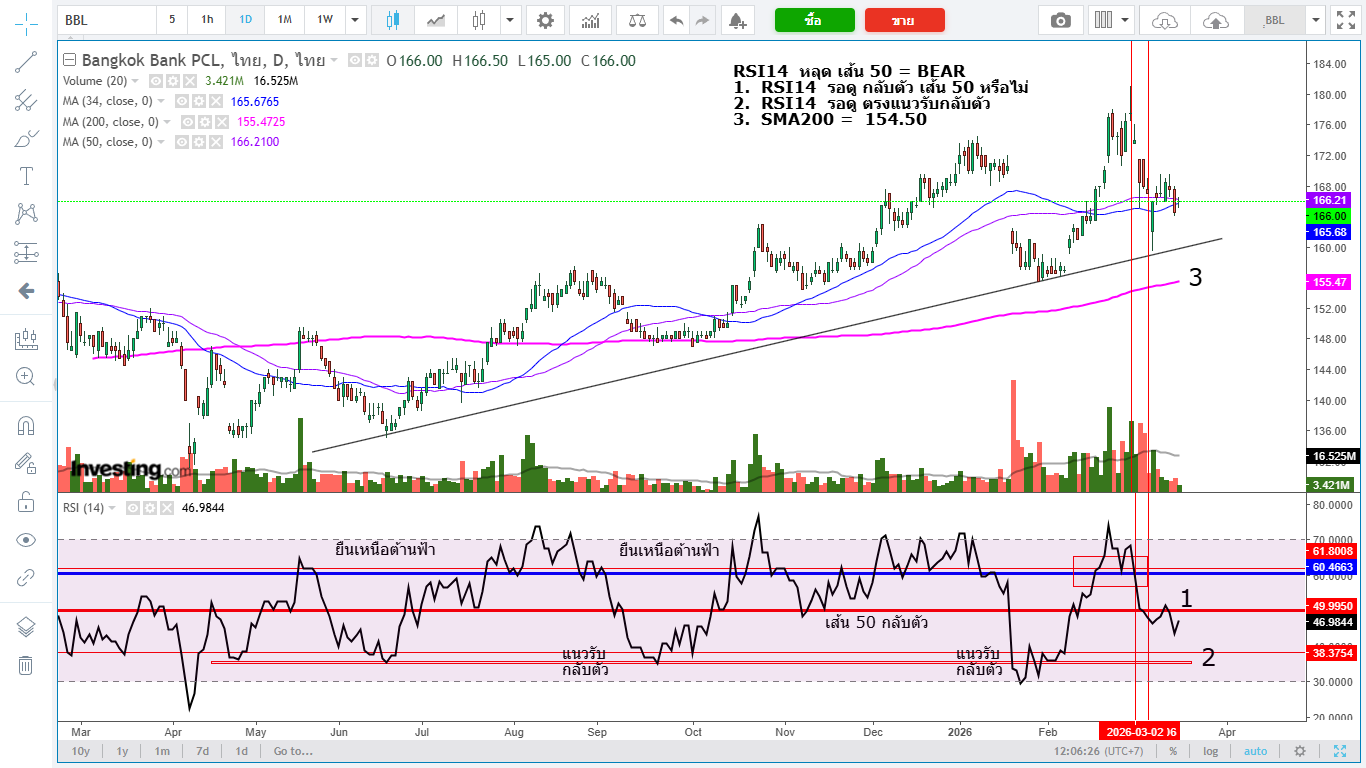Expand the chart type dropdown
Viewport: 1366px width, 768px height.
(511, 19)
